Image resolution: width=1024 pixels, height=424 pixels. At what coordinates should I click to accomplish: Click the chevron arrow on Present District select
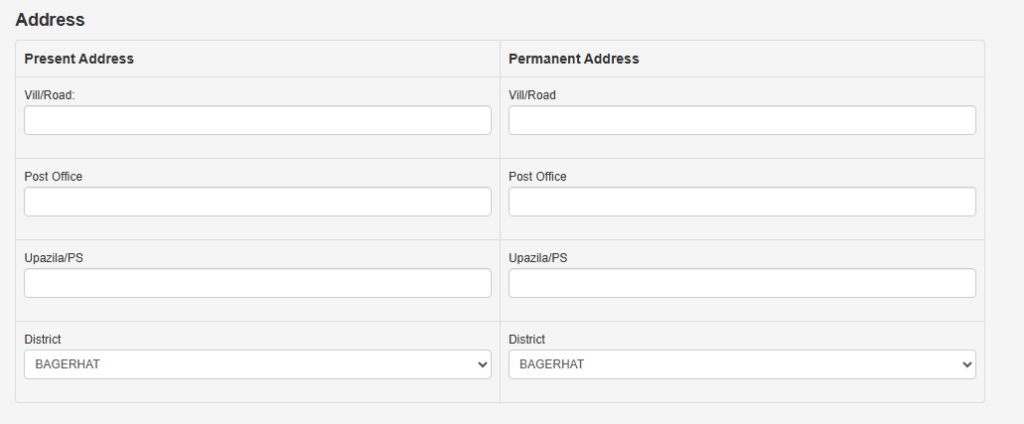click(x=483, y=365)
